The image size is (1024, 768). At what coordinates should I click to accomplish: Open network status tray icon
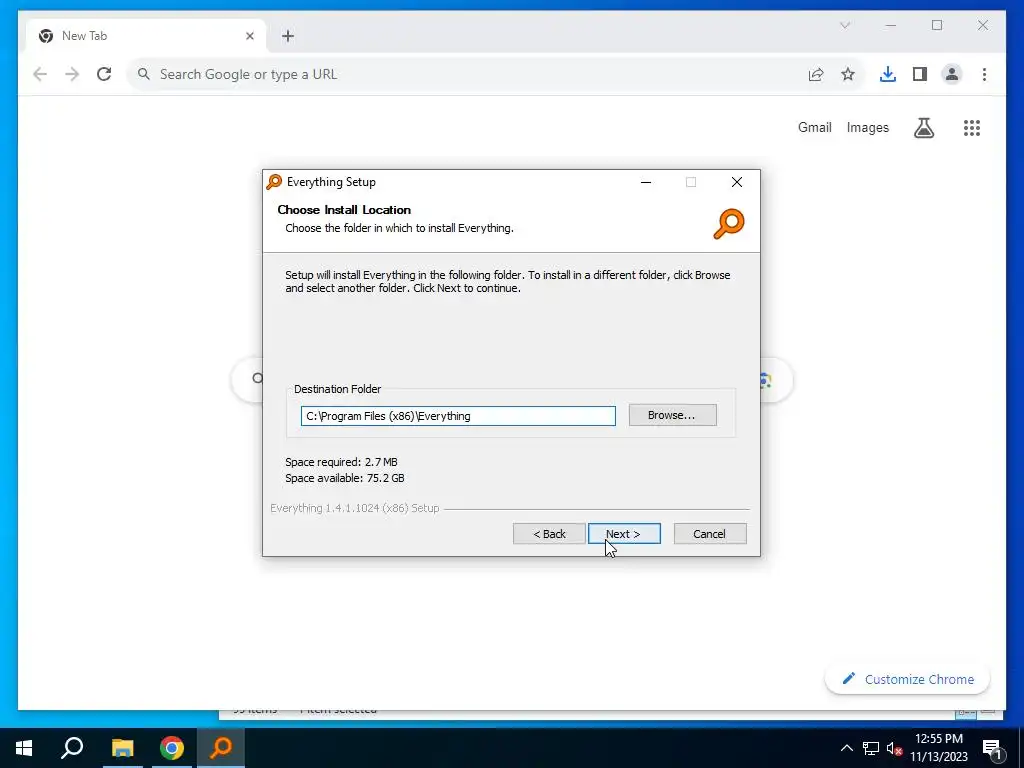tap(871, 748)
